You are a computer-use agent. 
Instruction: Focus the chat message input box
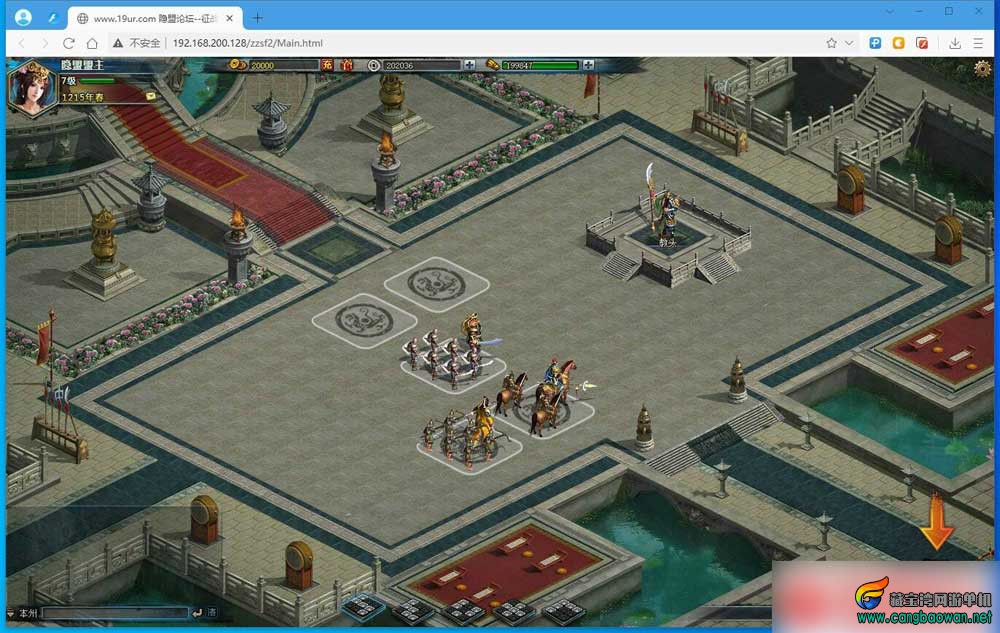[x=115, y=613]
